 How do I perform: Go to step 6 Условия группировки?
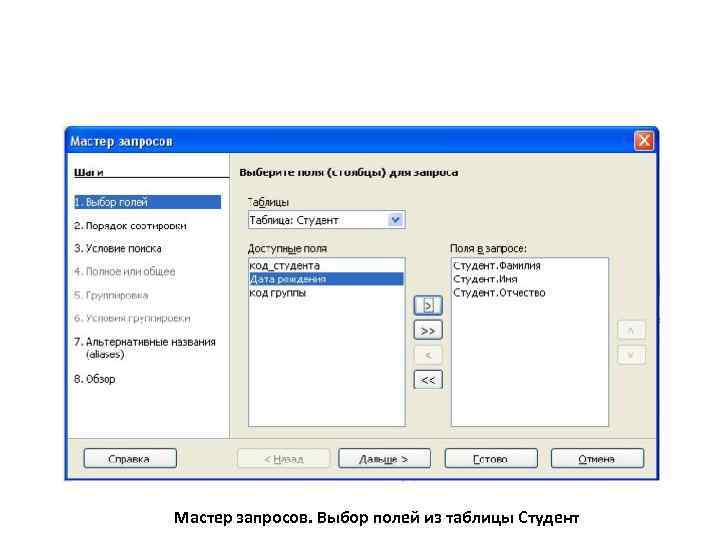coord(132,318)
